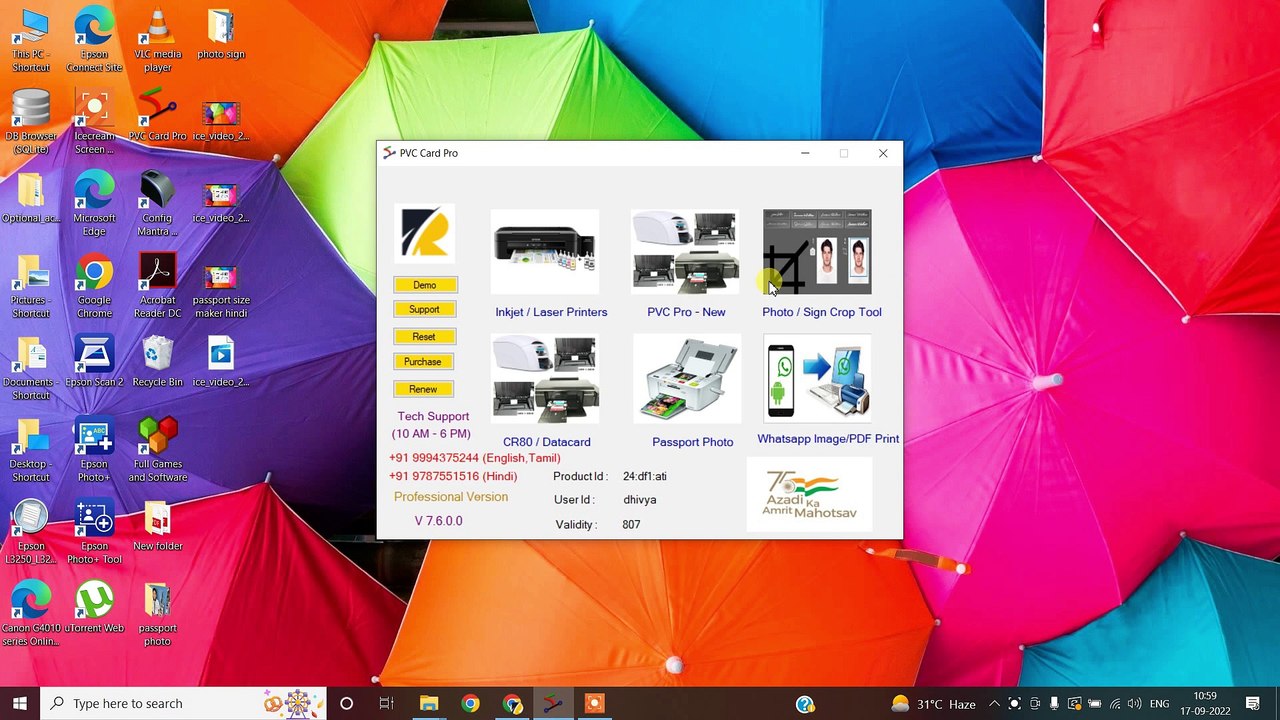This screenshot has height=720, width=1280.
Task: Select the passport photo folder icon
Action: click(x=158, y=614)
